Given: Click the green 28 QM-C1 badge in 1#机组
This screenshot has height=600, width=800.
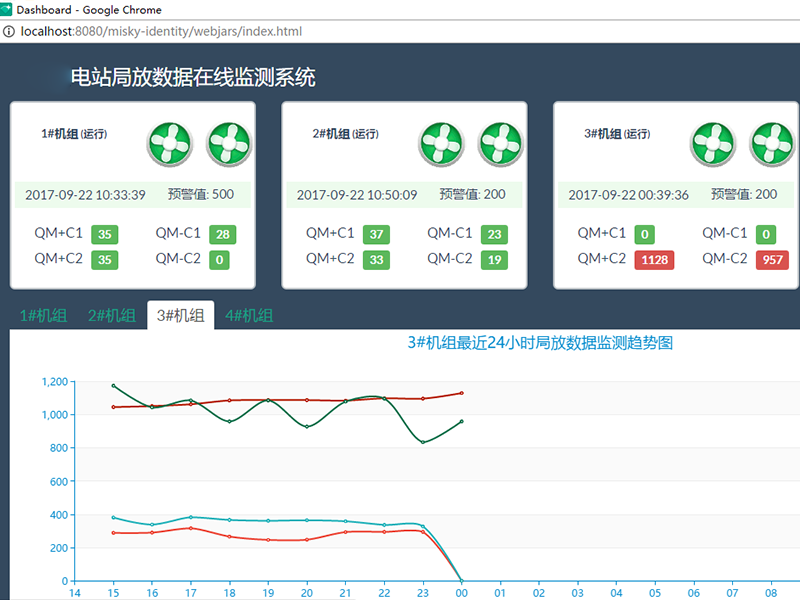Looking at the screenshot, I should 223,235.
